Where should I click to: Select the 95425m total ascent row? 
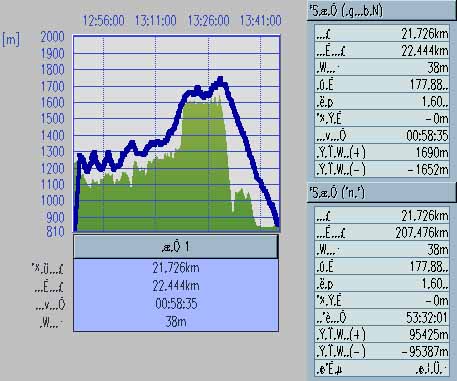tap(382, 334)
